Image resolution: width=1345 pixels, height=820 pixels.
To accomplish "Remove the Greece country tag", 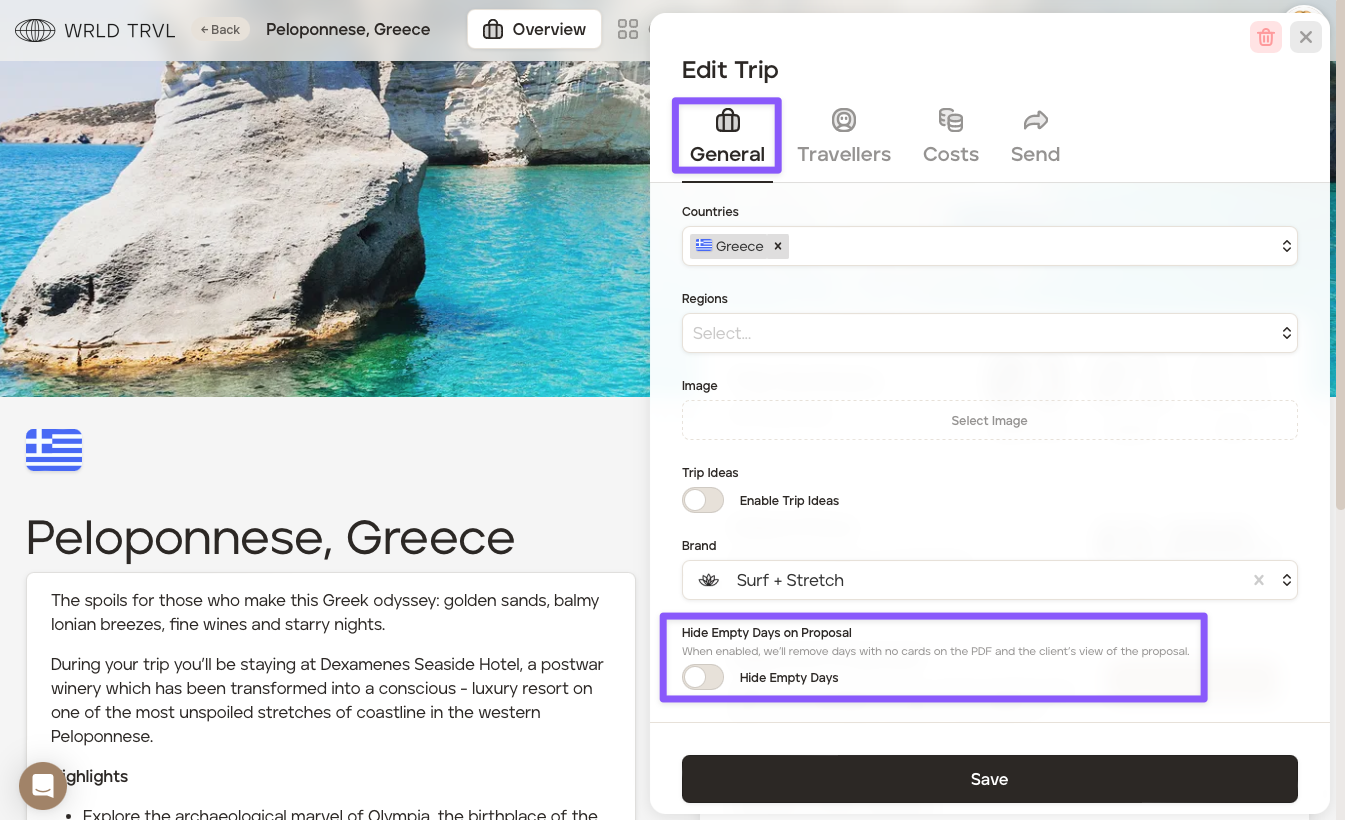I will tap(777, 246).
